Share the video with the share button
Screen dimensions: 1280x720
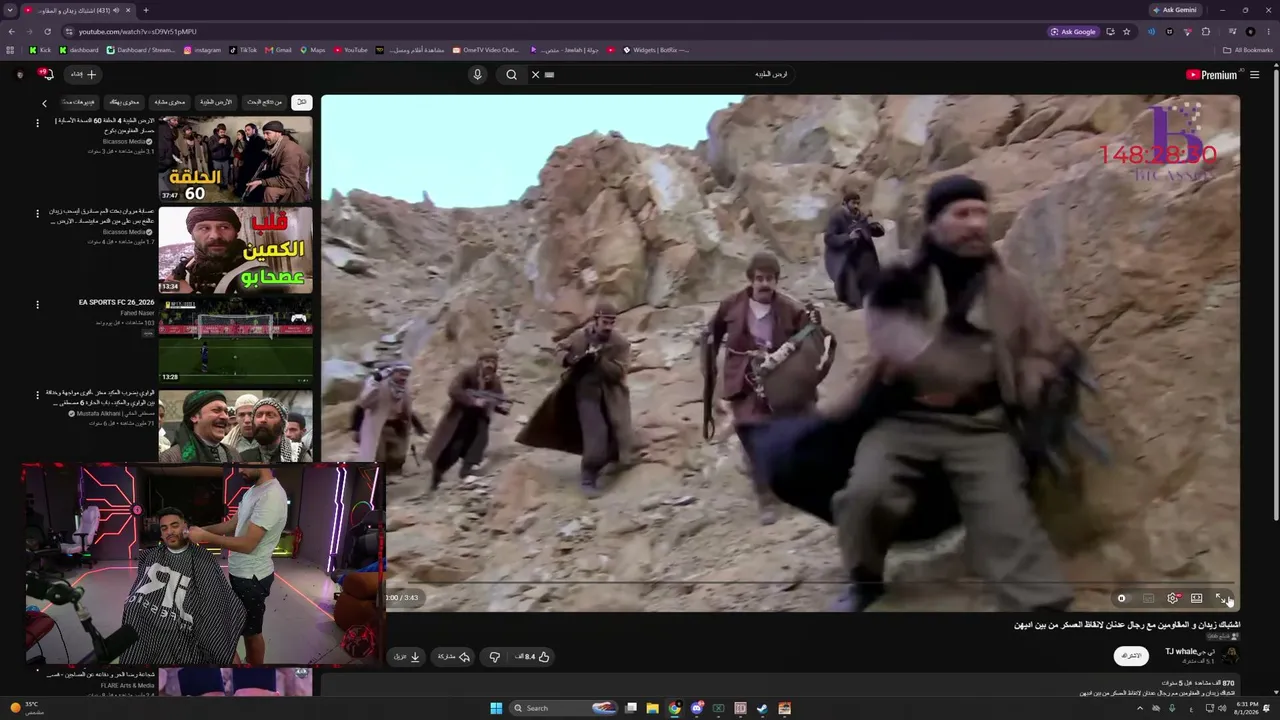coord(454,657)
